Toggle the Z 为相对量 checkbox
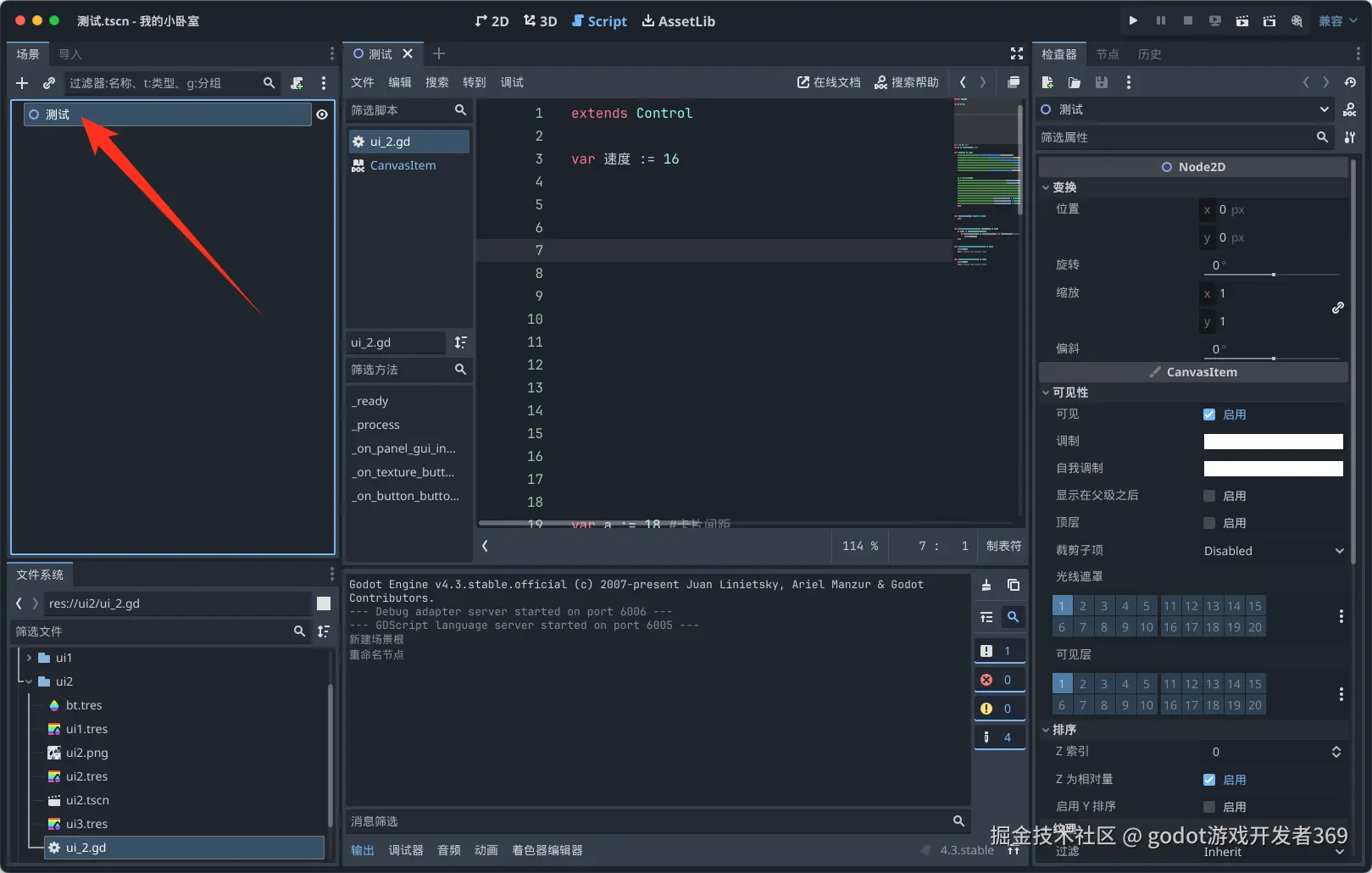 click(1209, 780)
